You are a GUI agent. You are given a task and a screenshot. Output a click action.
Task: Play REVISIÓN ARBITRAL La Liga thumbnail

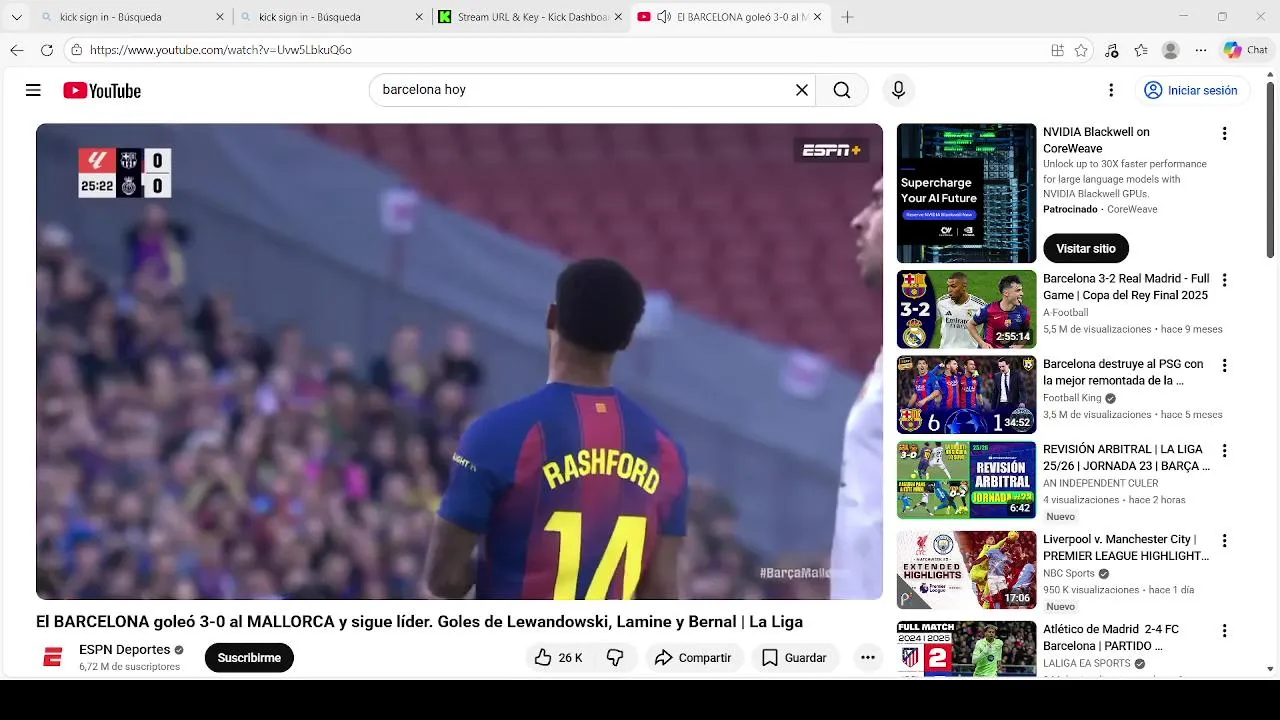click(966, 480)
